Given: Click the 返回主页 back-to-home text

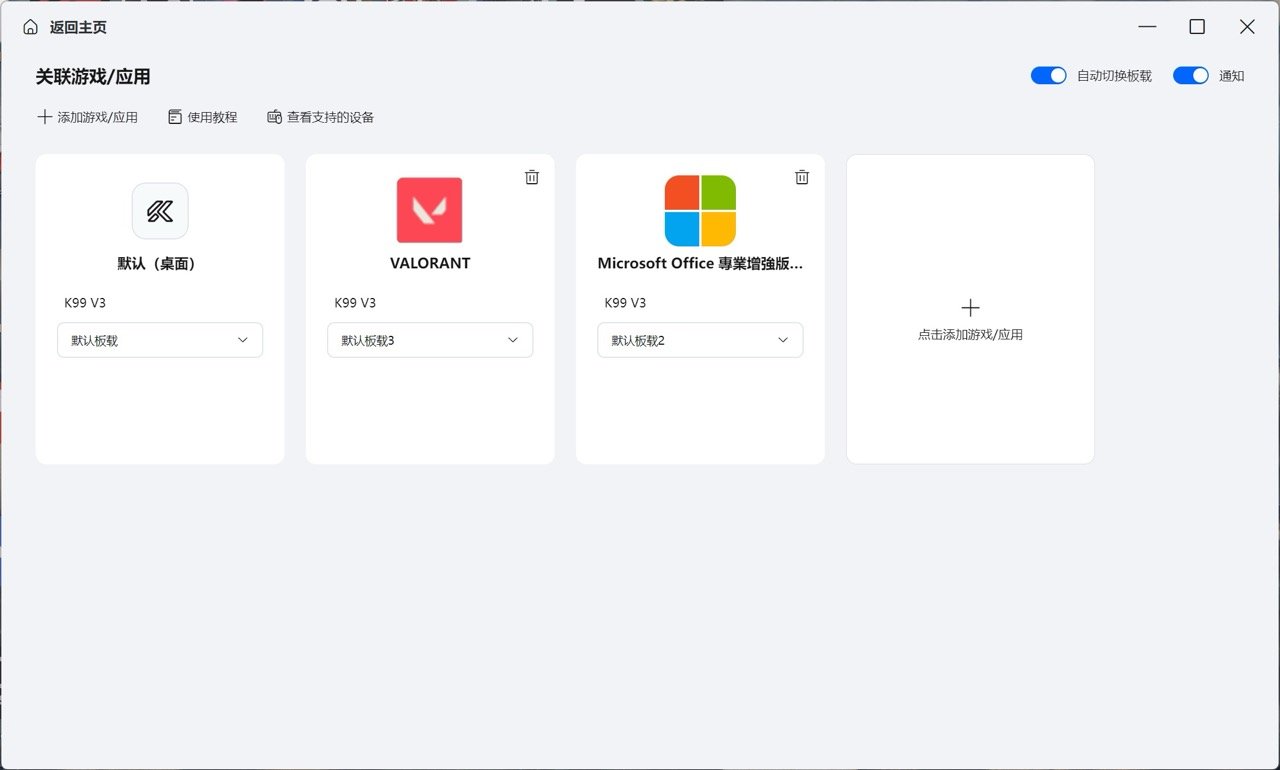Looking at the screenshot, I should coord(78,27).
